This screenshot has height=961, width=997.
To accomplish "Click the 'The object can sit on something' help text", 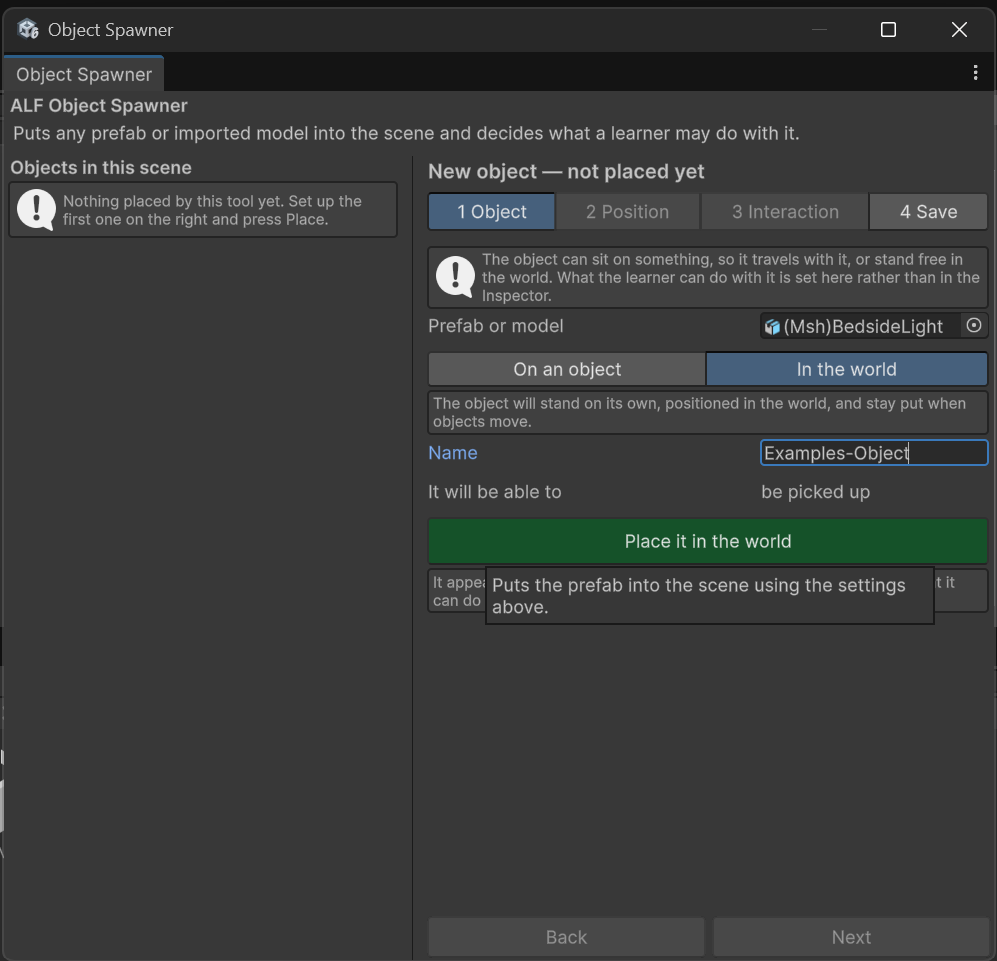I will 731,277.
